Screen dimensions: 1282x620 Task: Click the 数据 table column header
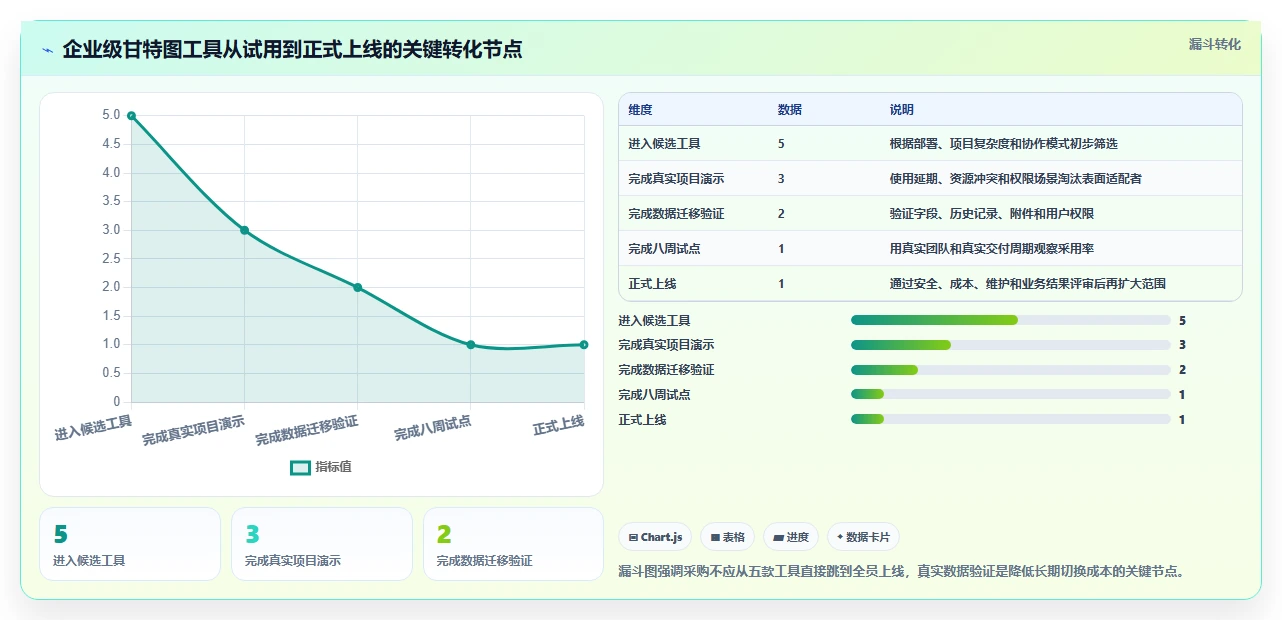[789, 109]
